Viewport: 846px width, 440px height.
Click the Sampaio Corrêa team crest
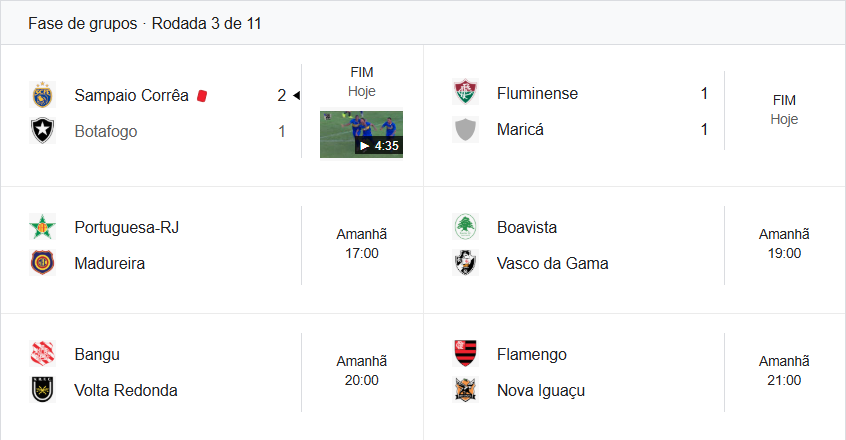click(42, 95)
